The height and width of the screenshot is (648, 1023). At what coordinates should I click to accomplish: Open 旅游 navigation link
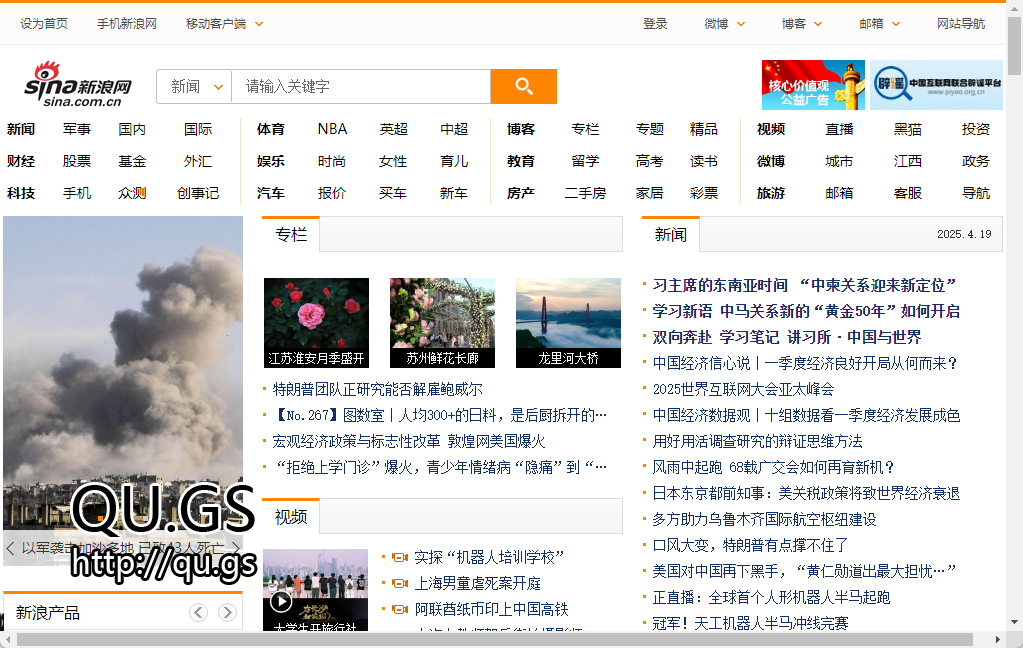point(771,193)
